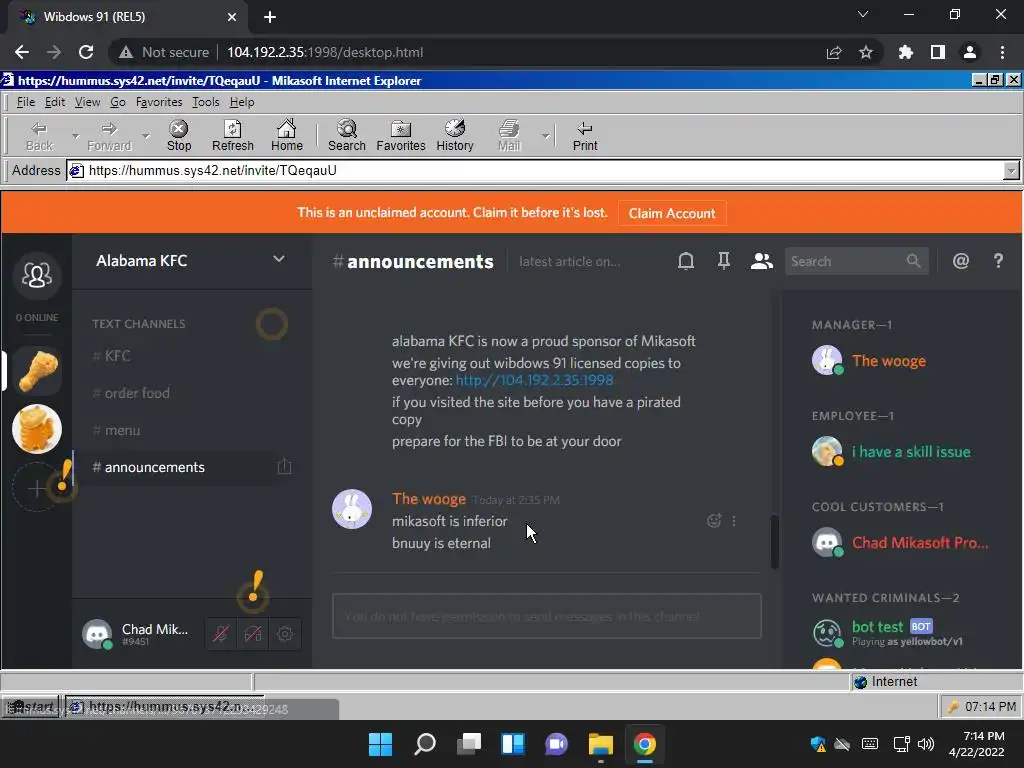This screenshot has width=1024, height=768.
Task: Click the add server plus icon
Action: click(x=37, y=488)
